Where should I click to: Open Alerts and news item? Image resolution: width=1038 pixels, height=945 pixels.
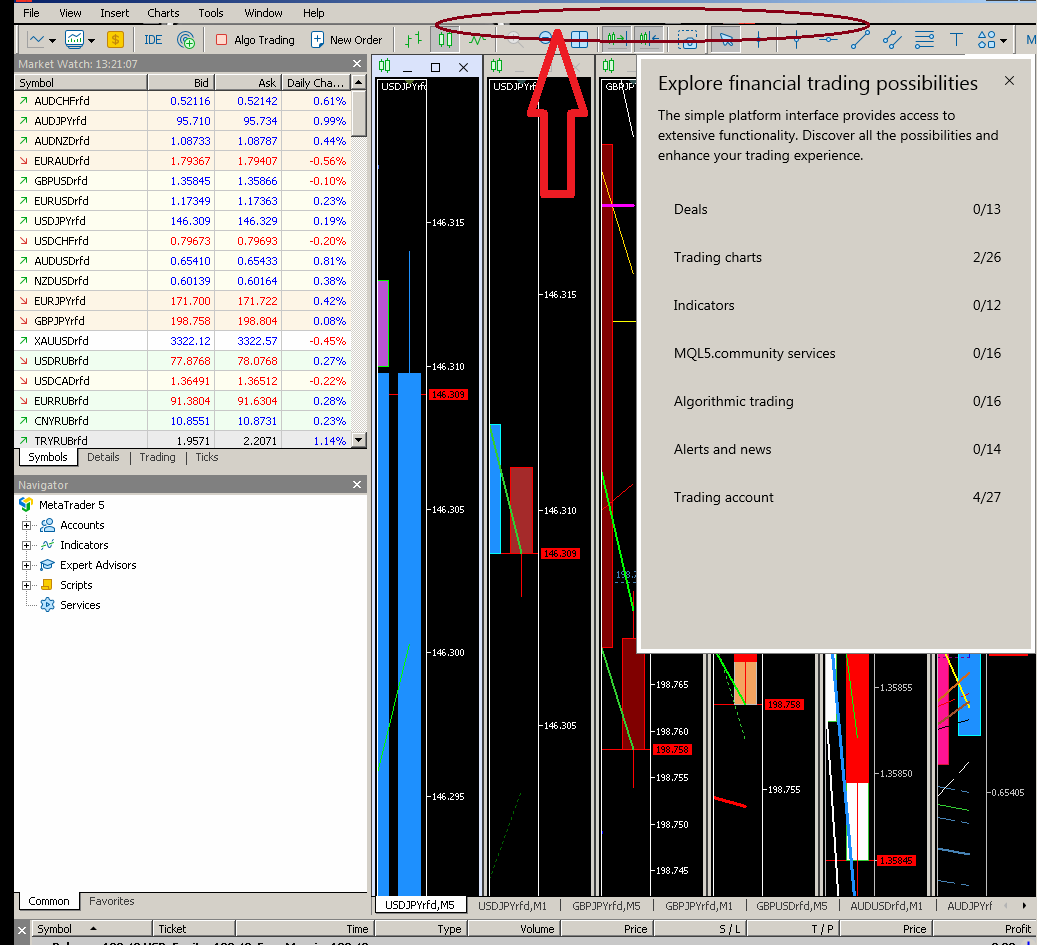pos(837,449)
